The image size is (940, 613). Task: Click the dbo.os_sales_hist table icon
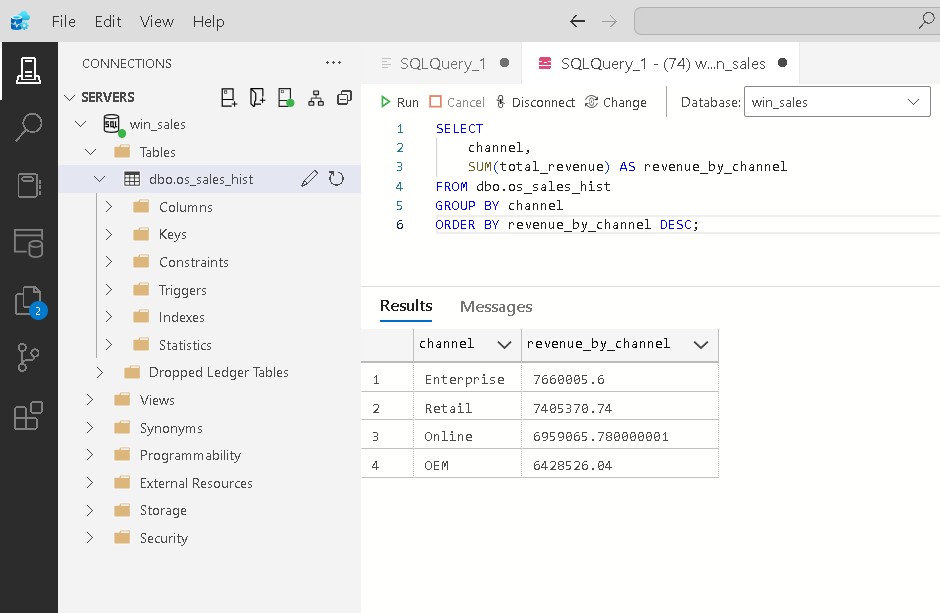pos(132,179)
